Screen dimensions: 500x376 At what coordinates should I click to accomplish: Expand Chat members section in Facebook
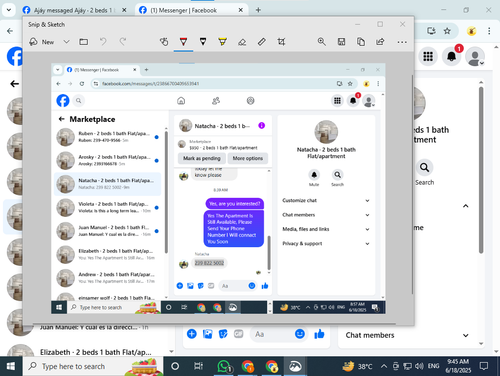[408, 335]
